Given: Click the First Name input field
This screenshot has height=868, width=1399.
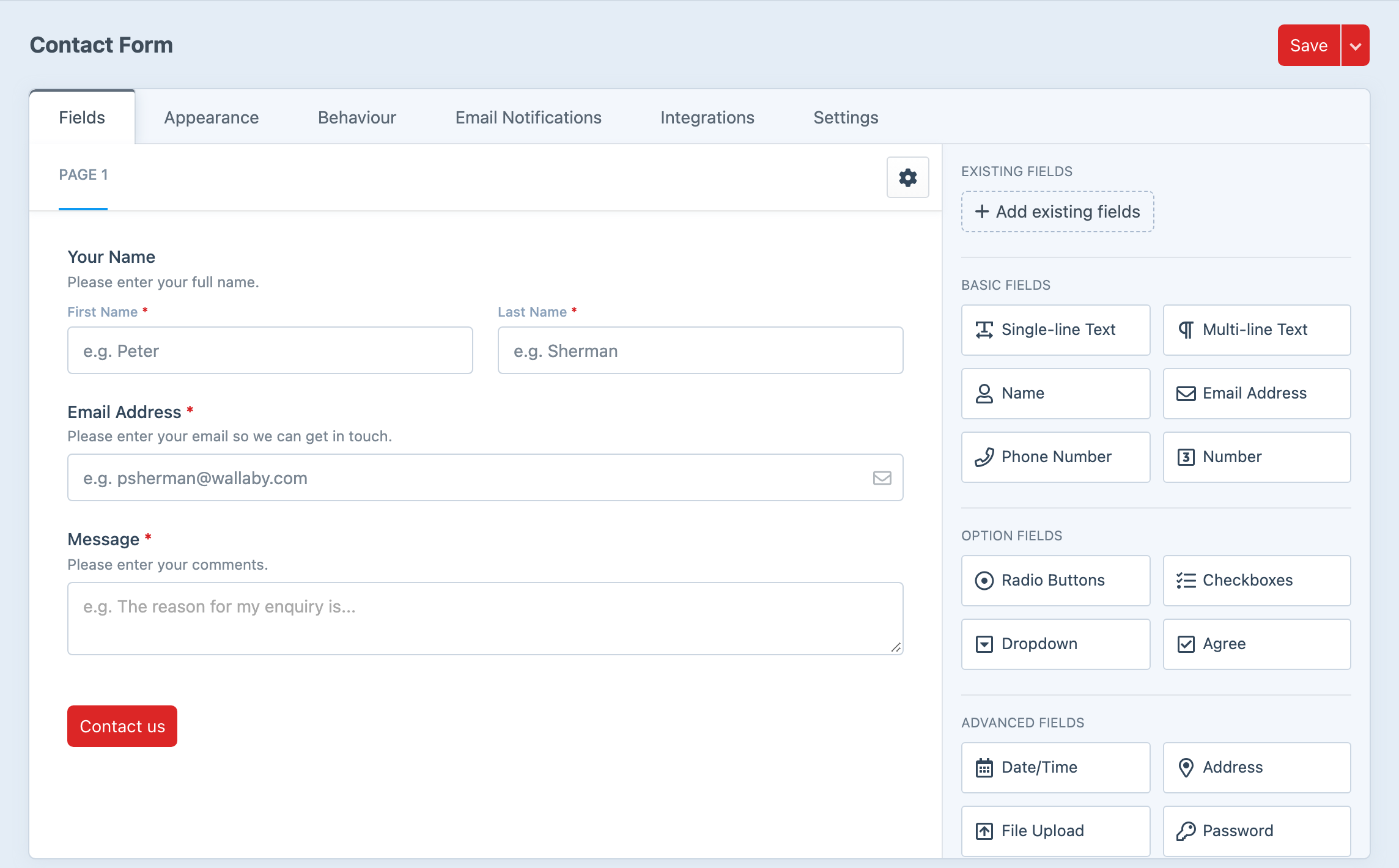Looking at the screenshot, I should coord(270,350).
